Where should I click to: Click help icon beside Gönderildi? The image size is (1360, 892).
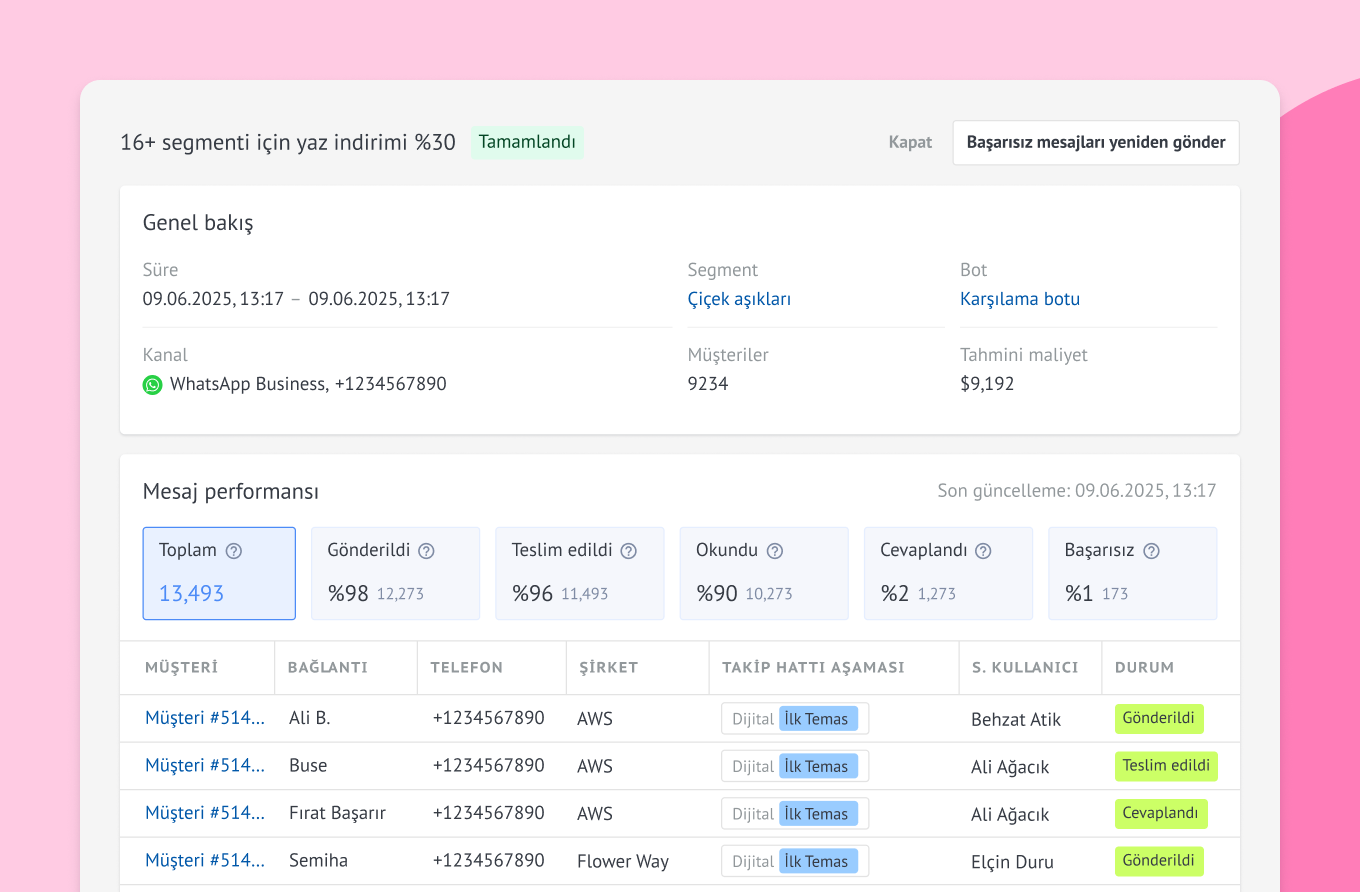click(426, 551)
